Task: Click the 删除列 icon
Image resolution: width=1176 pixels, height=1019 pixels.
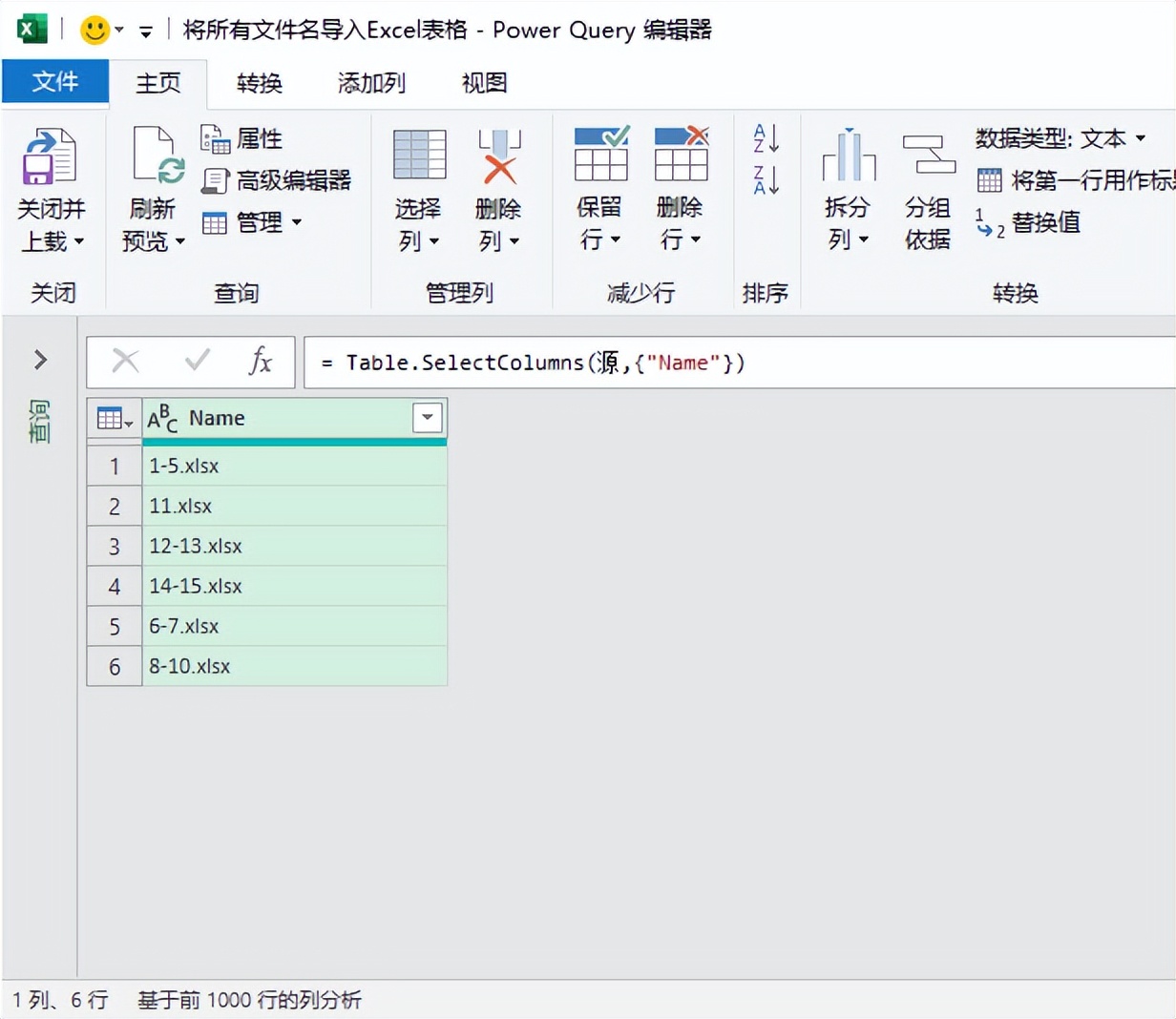Action: tap(499, 156)
